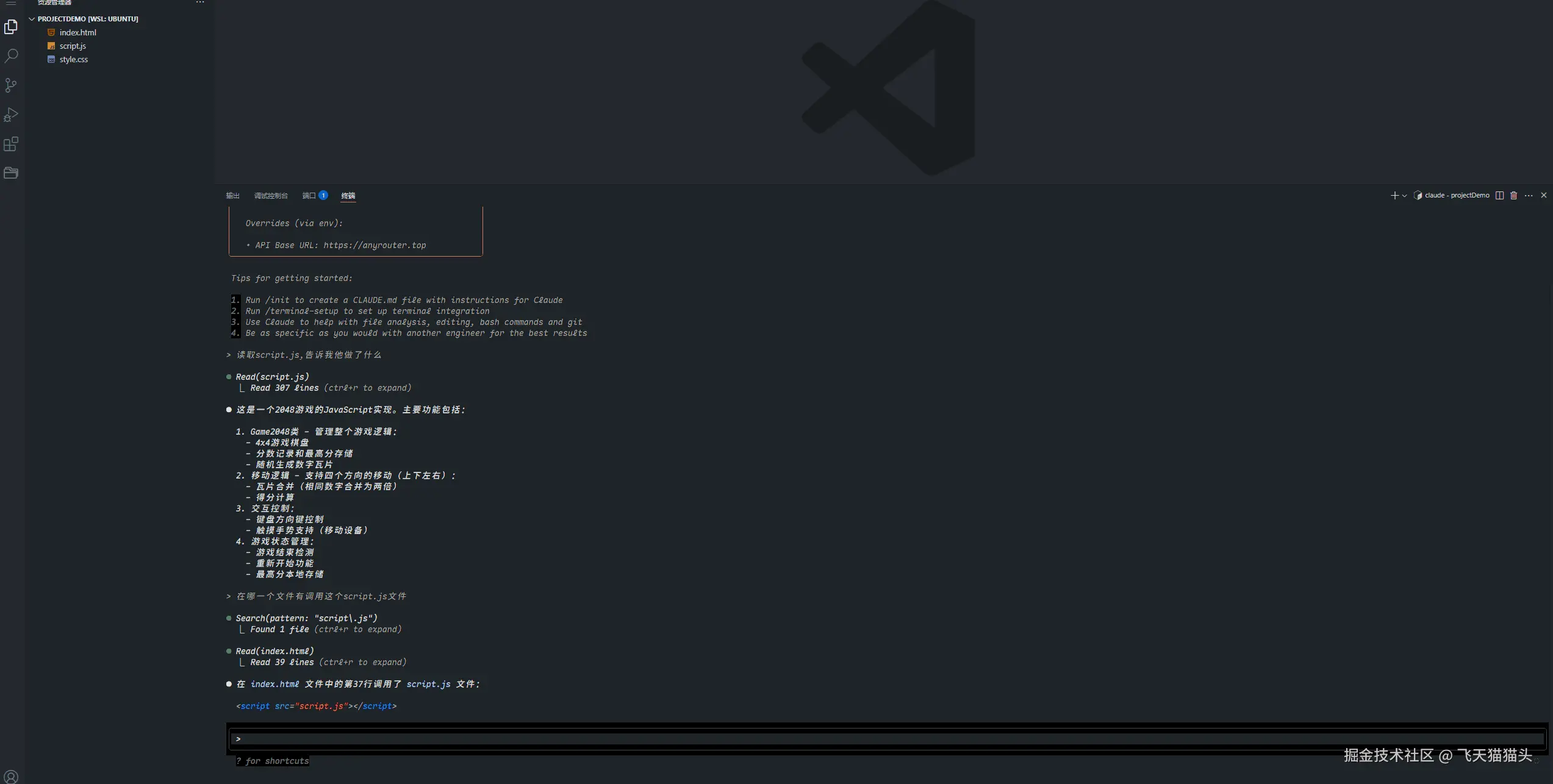Open the Run and Debug view icon

click(11, 115)
